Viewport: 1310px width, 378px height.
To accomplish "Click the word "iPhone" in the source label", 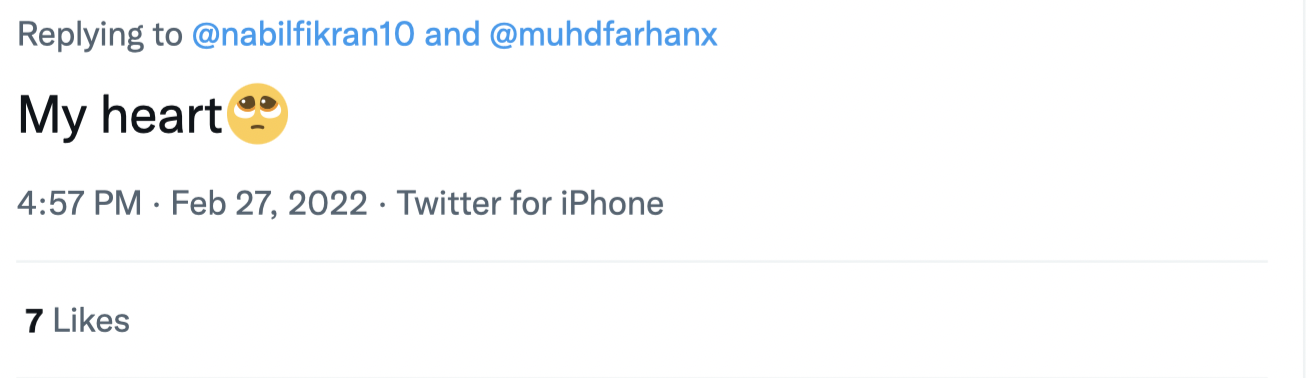I will [x=613, y=204].
